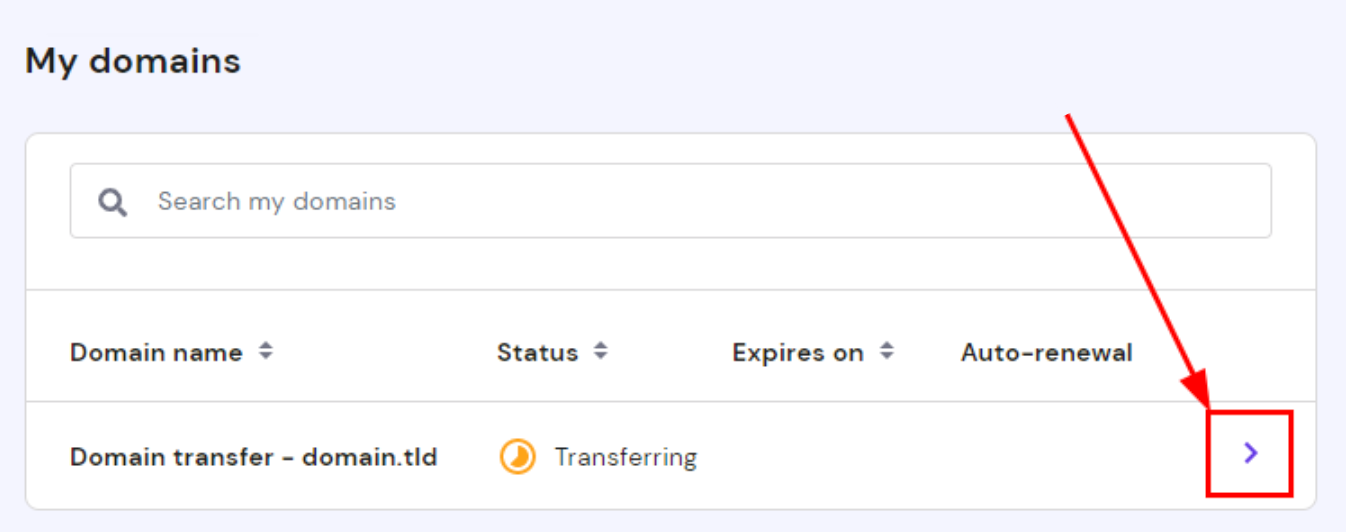Click the Transferring status text
Viewport: 1356px width, 532px height.
click(x=625, y=457)
